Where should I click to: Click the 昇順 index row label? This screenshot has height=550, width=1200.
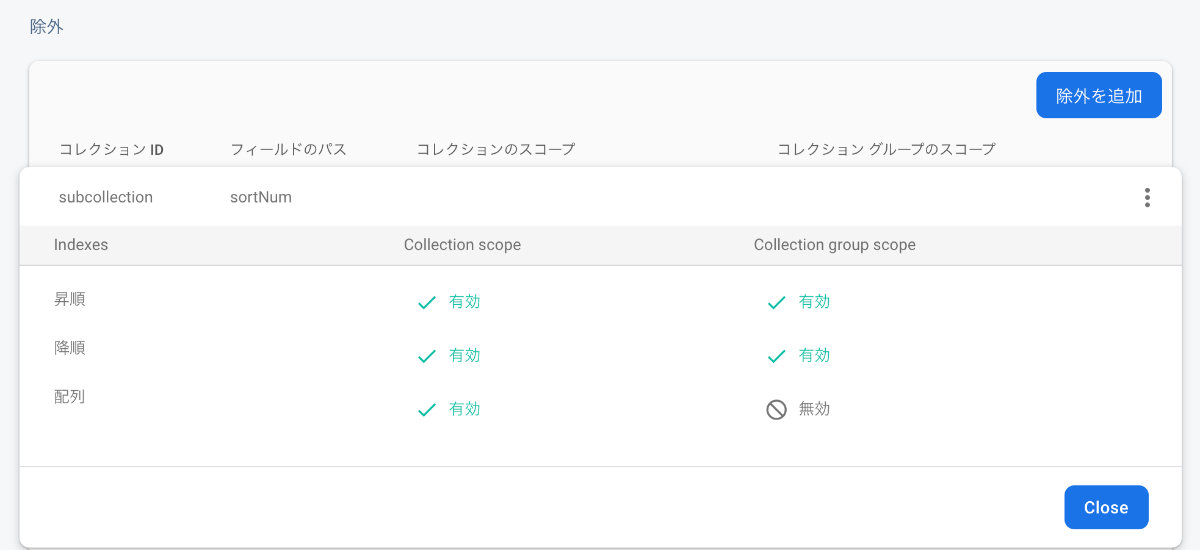pos(70,299)
